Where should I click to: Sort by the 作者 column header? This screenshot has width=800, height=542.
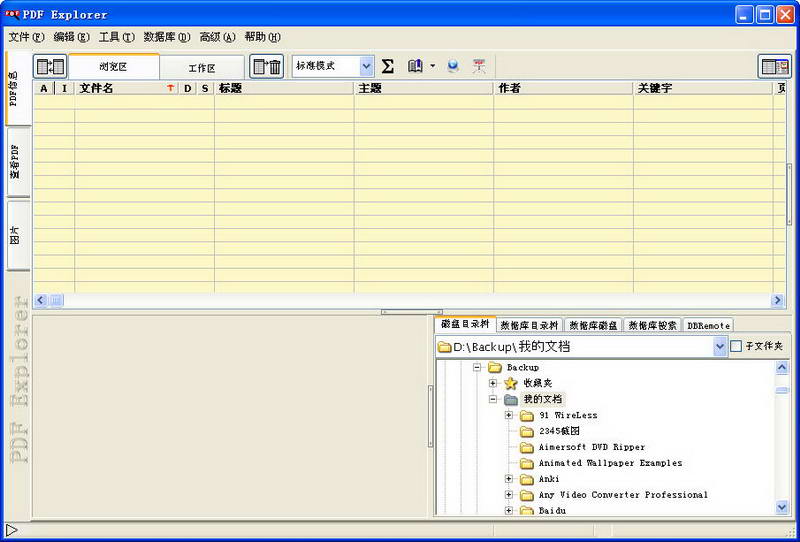[564, 88]
